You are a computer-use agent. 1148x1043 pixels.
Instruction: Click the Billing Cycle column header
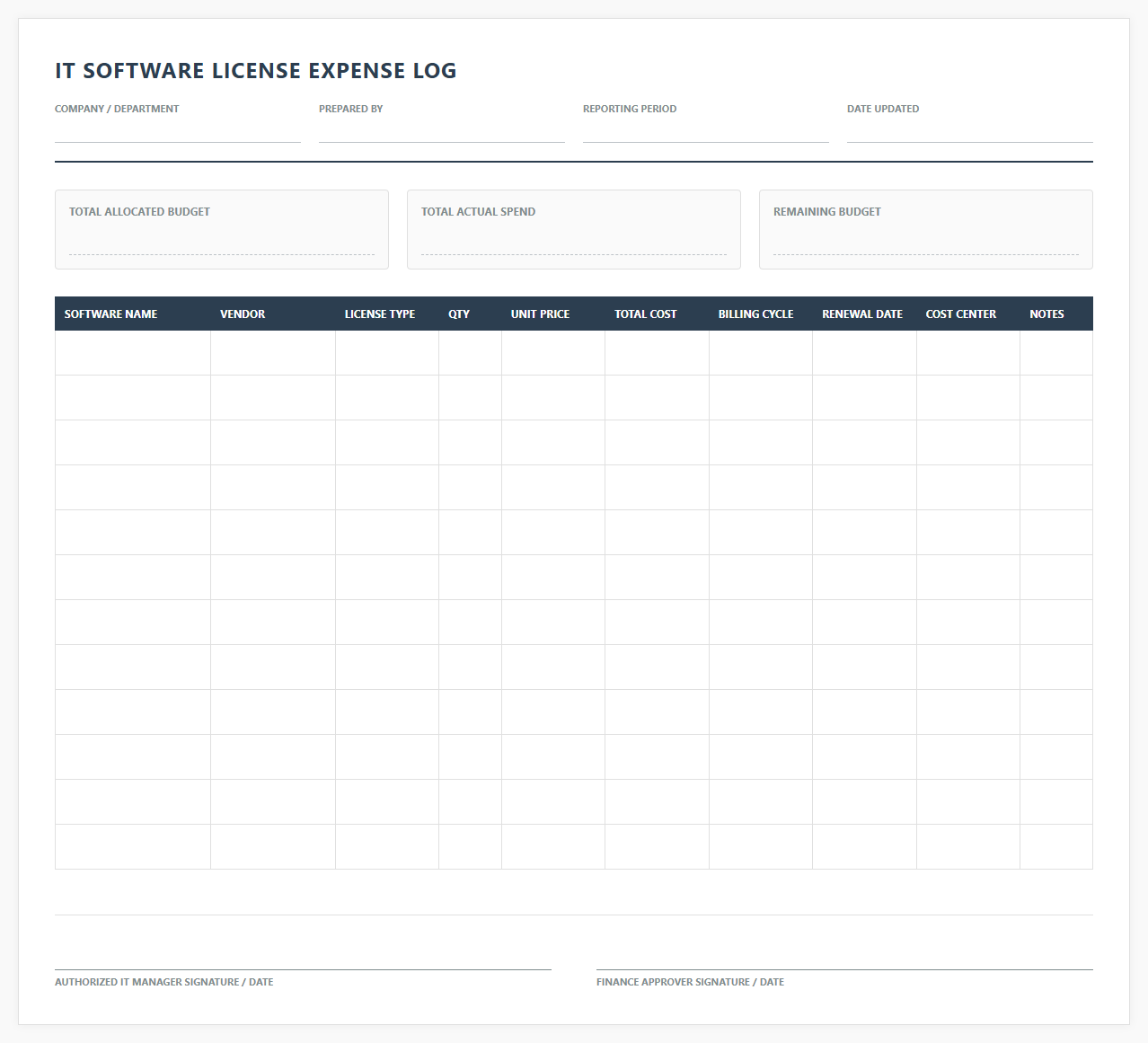761,314
